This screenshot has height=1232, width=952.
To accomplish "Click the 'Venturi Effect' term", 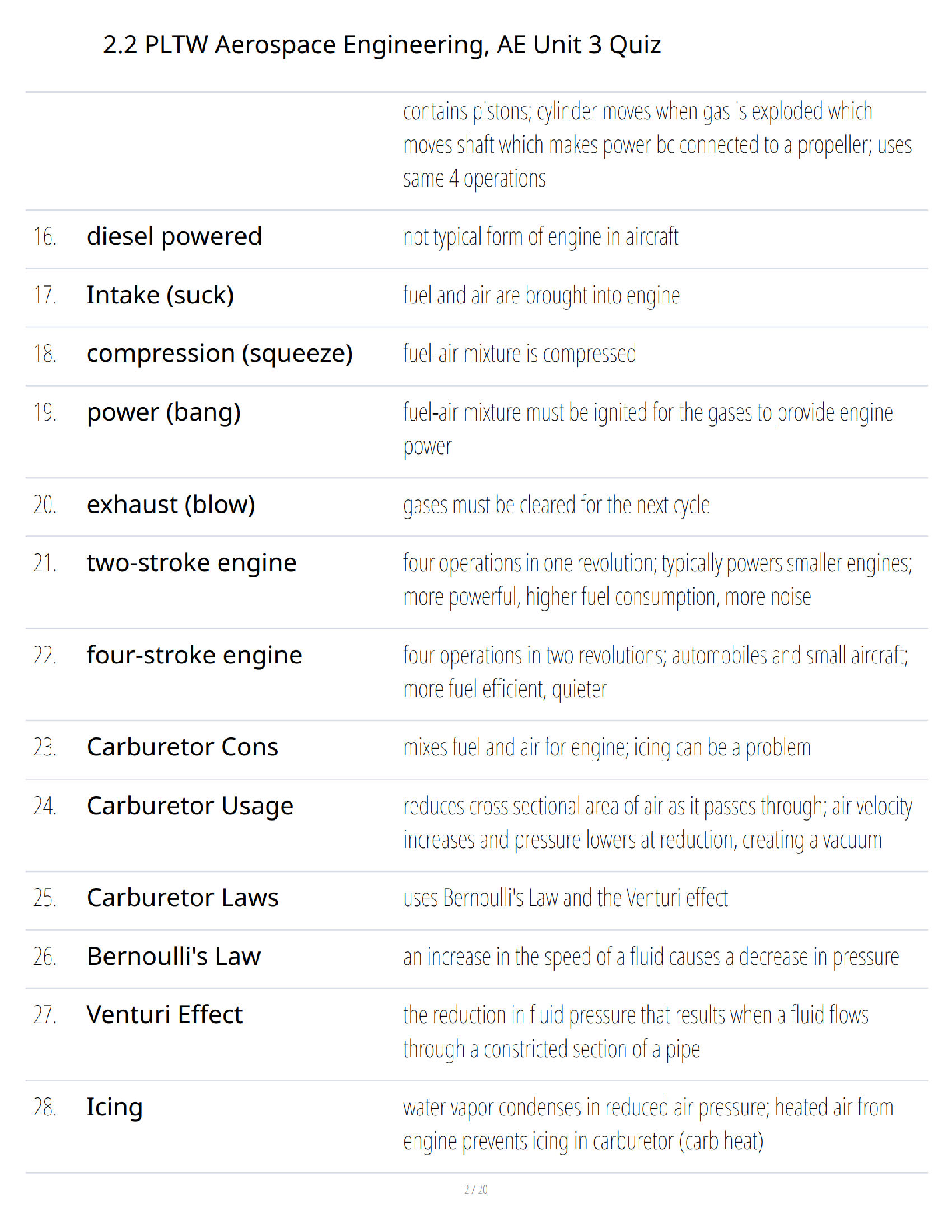I will coord(164,1015).
